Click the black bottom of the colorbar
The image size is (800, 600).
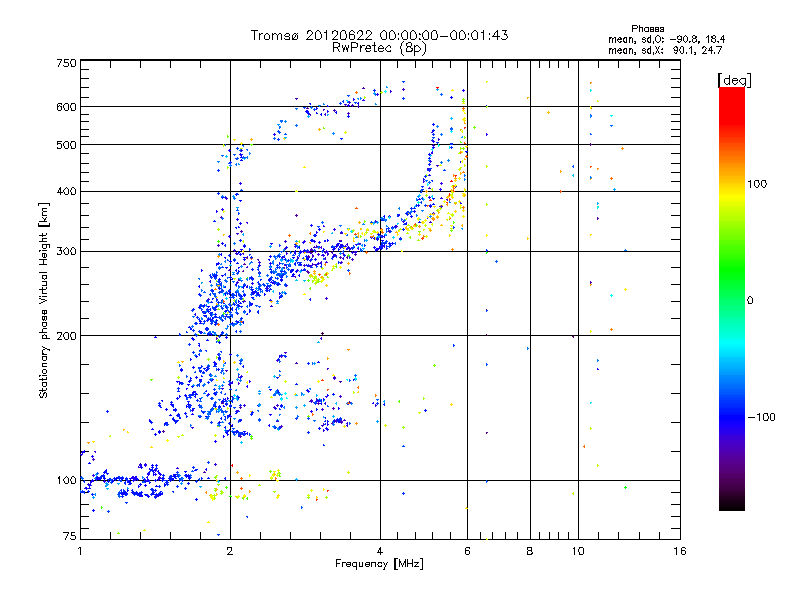[732, 503]
